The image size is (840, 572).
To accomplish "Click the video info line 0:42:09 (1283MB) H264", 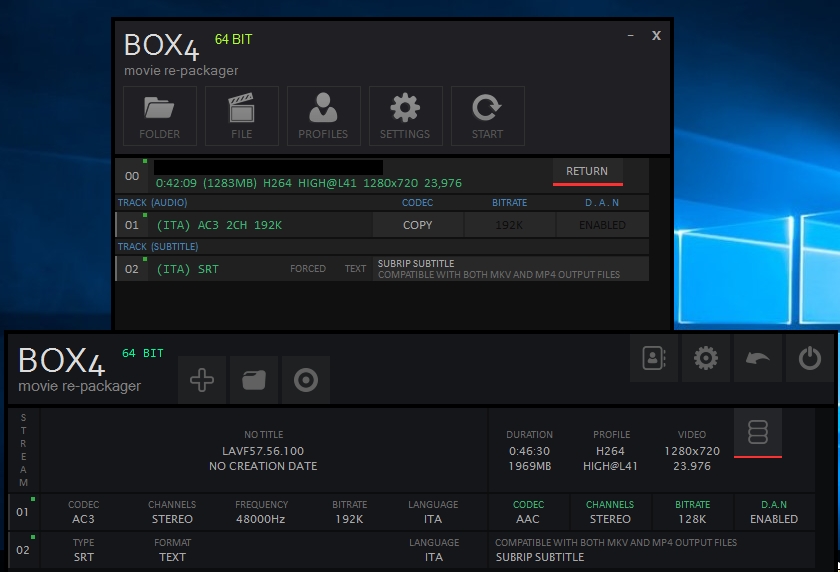I will (309, 183).
